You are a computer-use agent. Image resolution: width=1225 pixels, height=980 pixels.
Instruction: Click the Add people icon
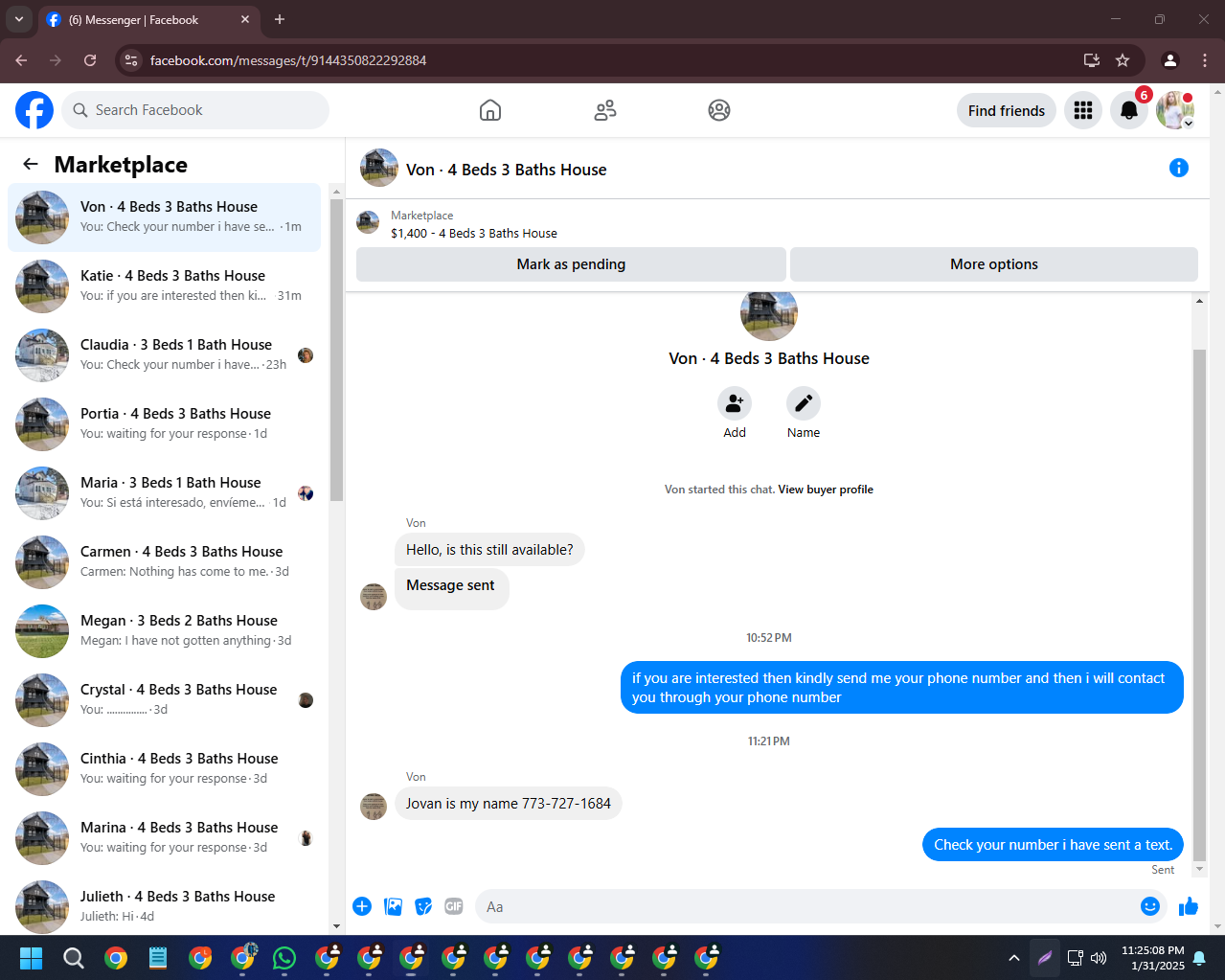point(735,403)
